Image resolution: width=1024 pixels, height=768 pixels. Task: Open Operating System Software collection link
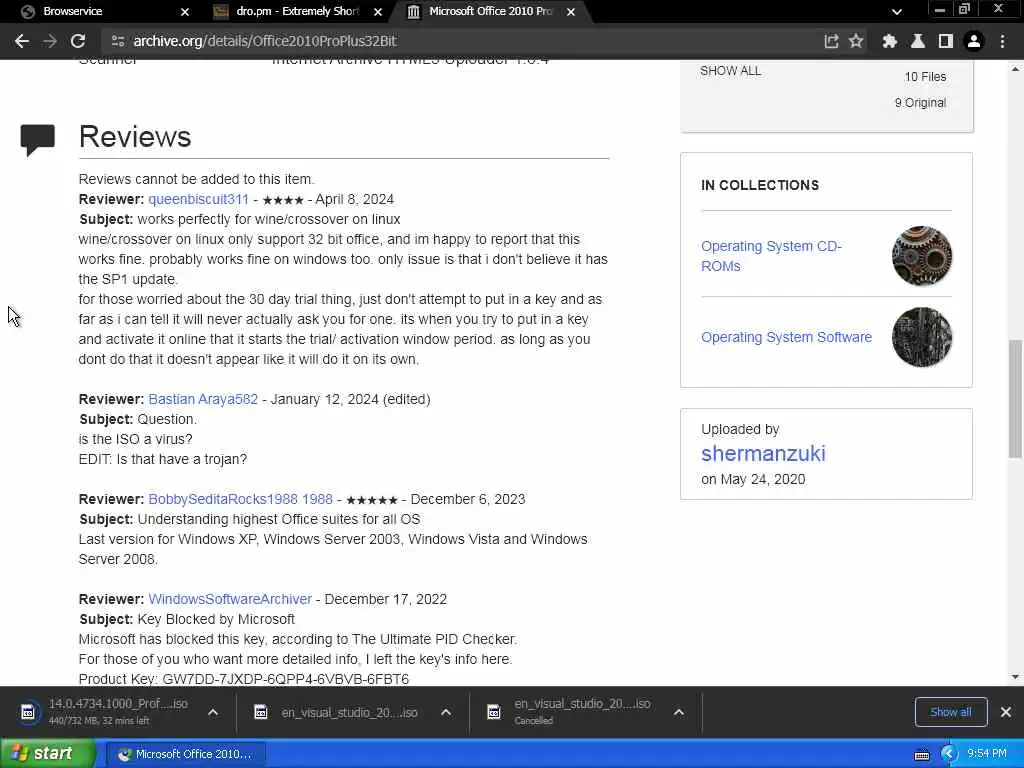[786, 337]
